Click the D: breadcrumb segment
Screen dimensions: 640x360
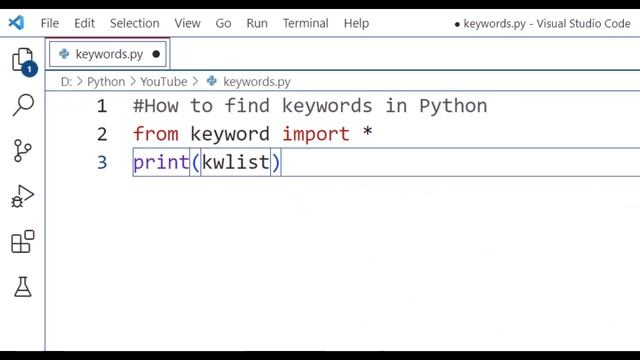click(66, 82)
